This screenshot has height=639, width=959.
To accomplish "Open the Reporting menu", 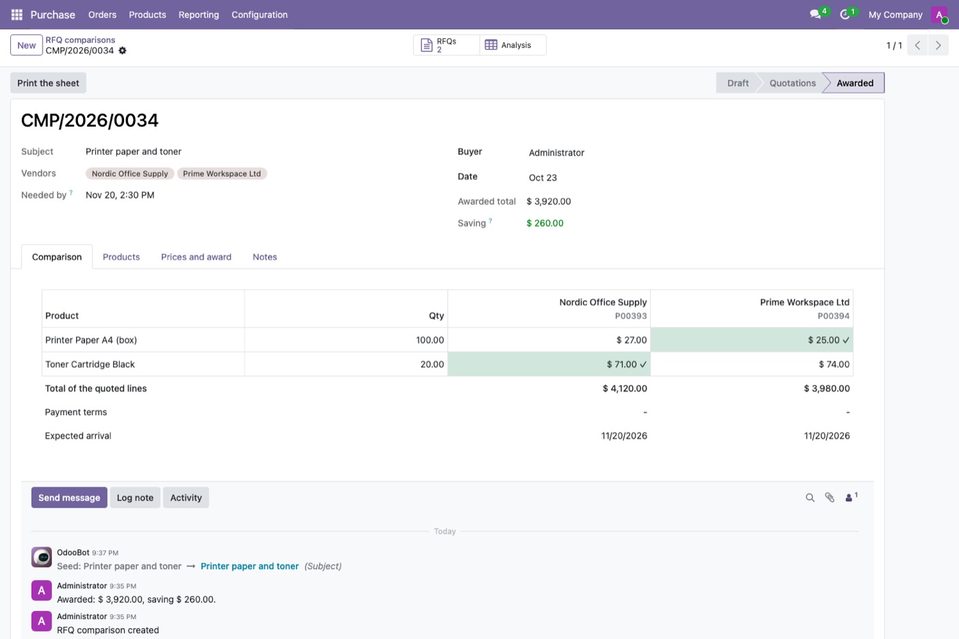I will [x=199, y=15].
